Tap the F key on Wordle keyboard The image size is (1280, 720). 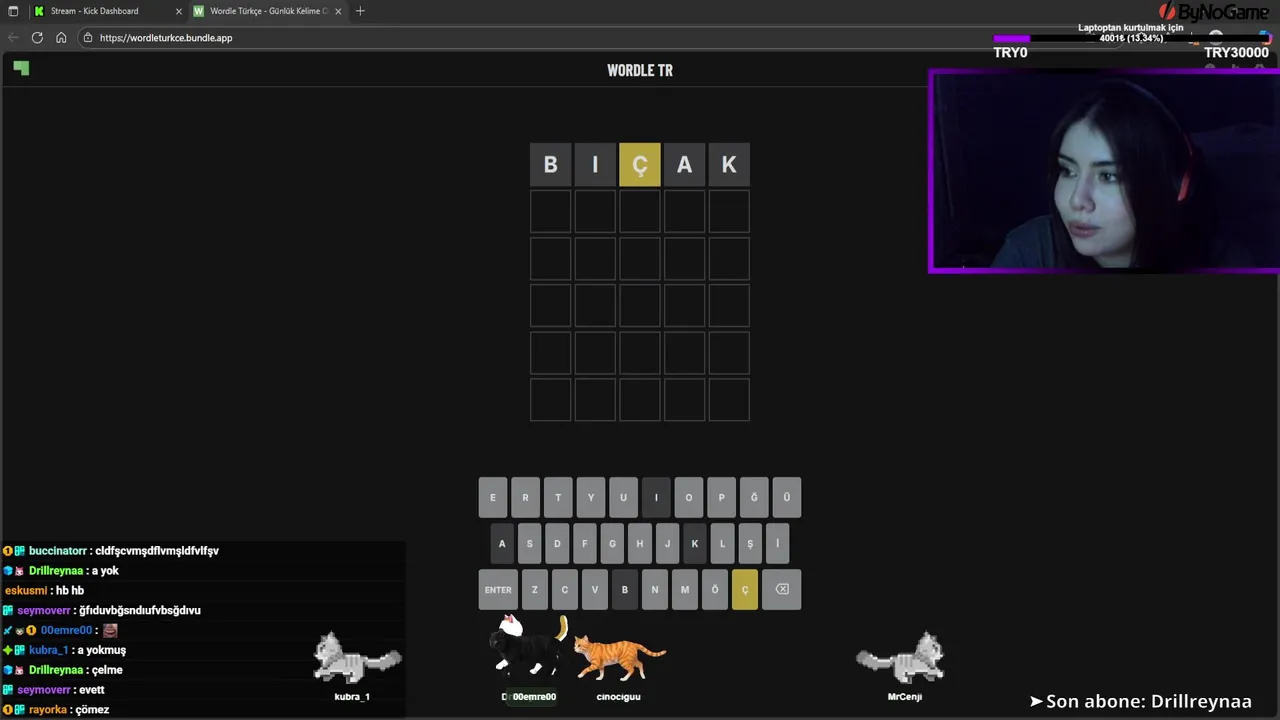[x=585, y=543]
